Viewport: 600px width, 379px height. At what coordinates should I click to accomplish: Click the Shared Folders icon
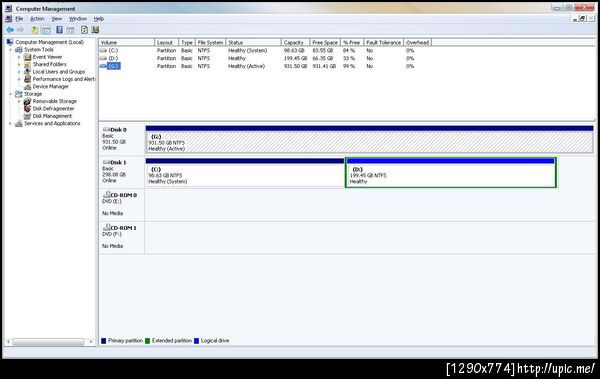coord(27,64)
